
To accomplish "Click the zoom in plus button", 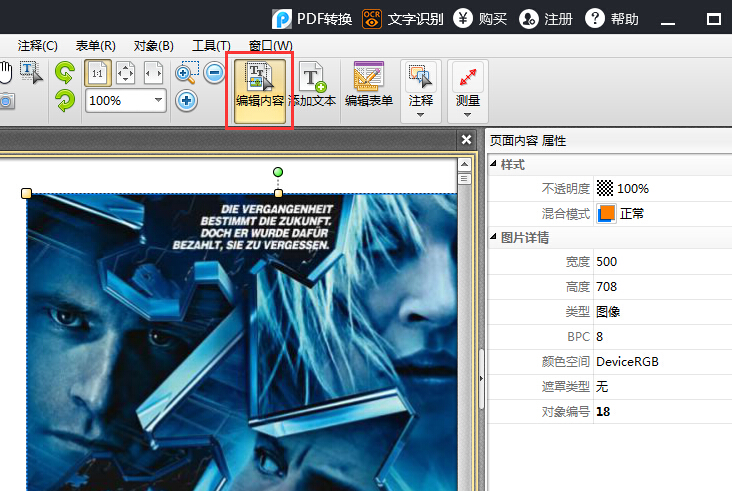I will click(x=186, y=101).
